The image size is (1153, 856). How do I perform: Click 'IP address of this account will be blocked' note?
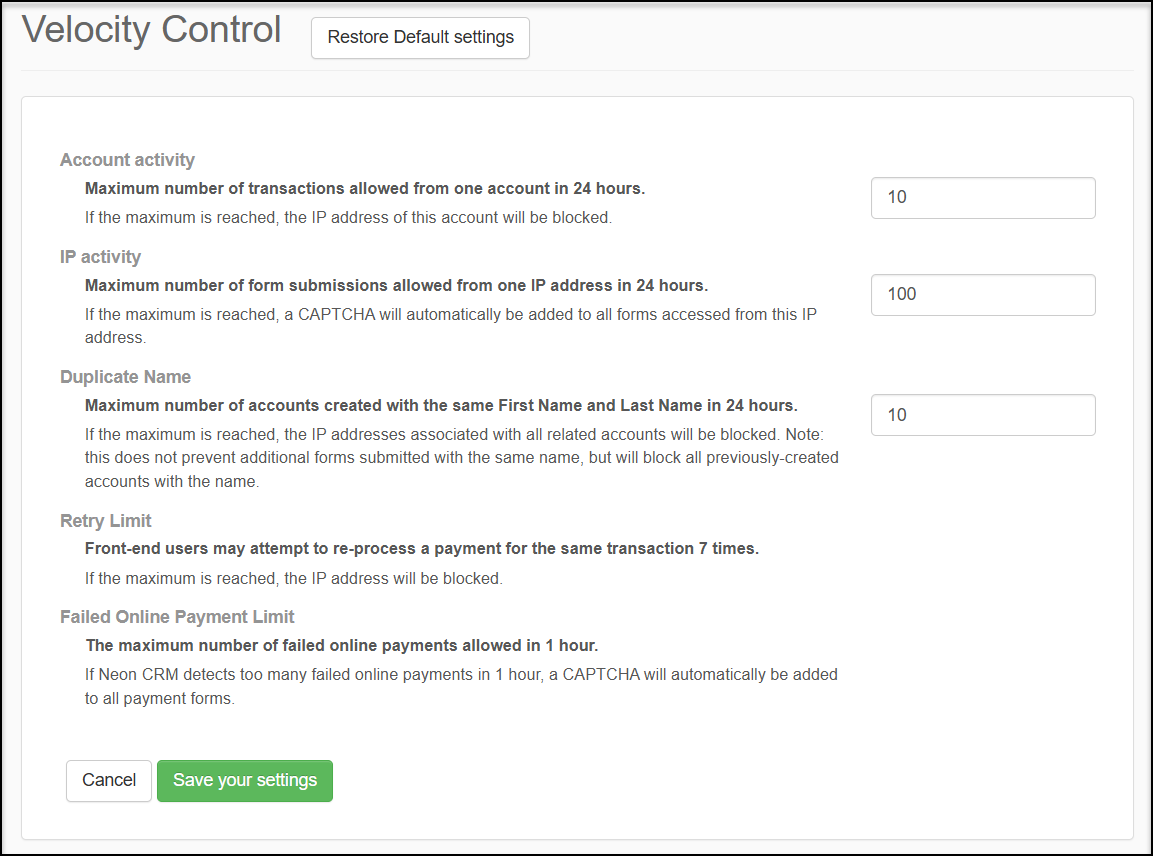click(x=348, y=218)
